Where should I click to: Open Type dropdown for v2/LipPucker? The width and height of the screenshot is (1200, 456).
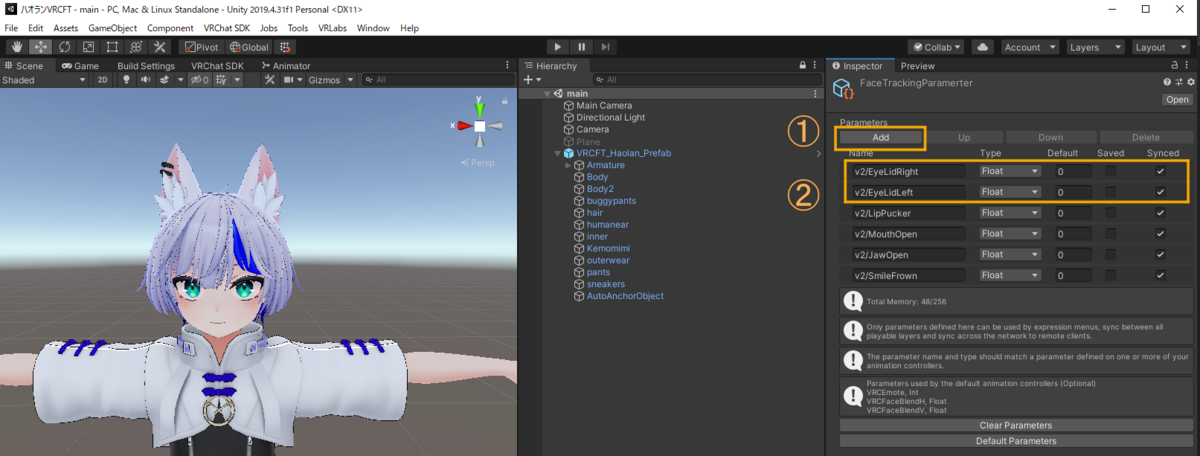coord(1010,213)
